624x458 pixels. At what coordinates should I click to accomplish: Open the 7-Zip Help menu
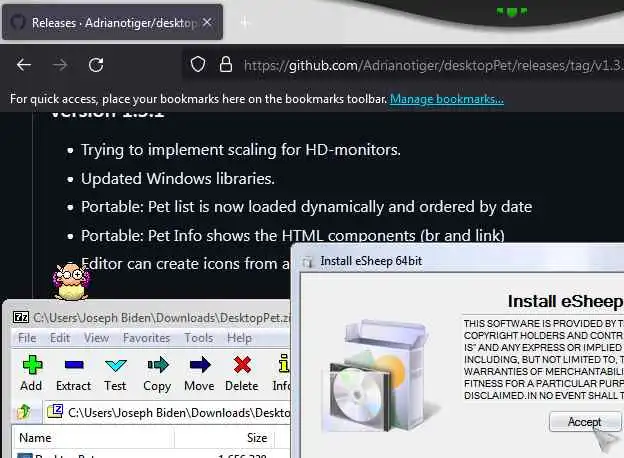click(x=239, y=338)
